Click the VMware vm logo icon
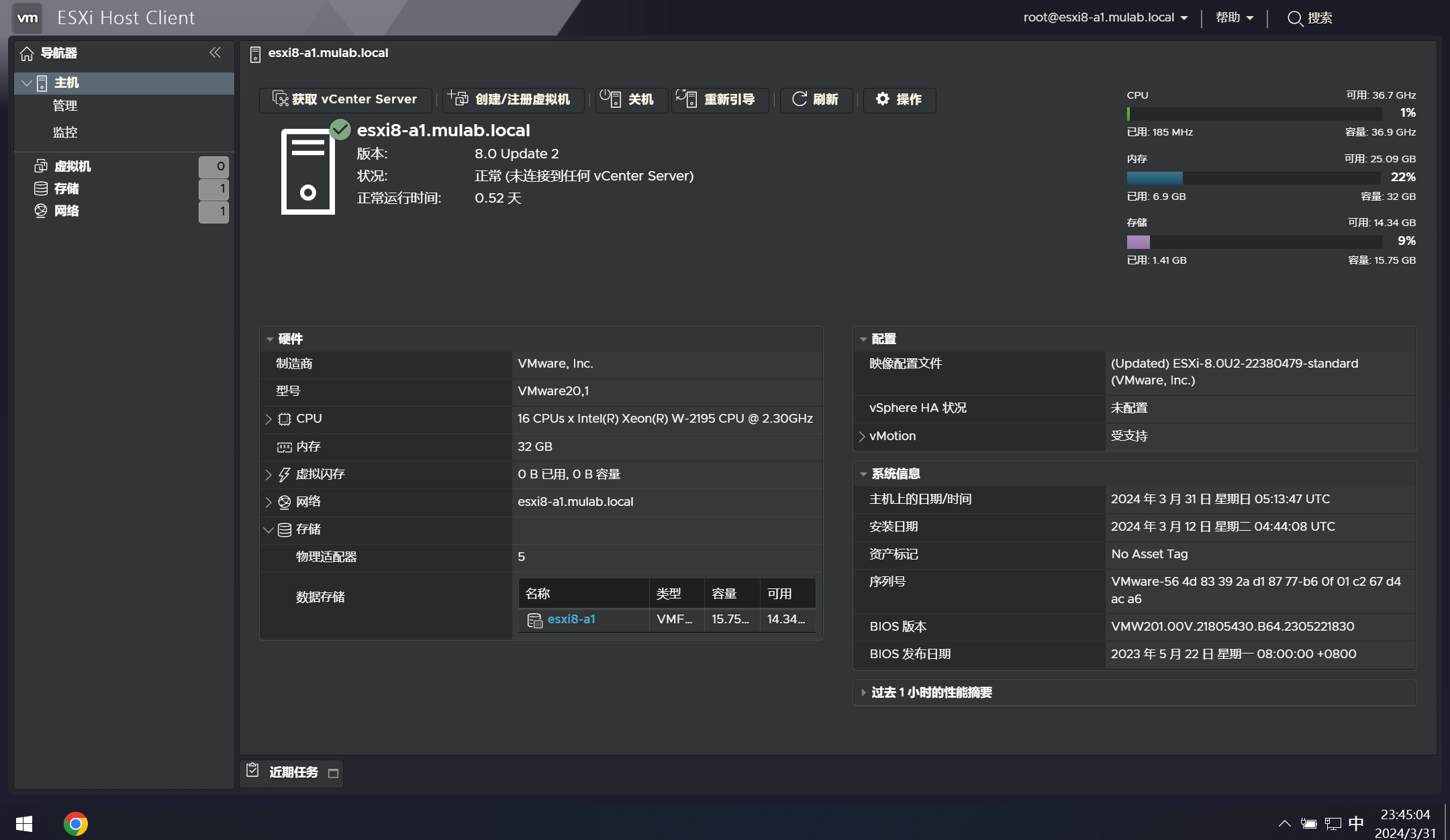 28,18
